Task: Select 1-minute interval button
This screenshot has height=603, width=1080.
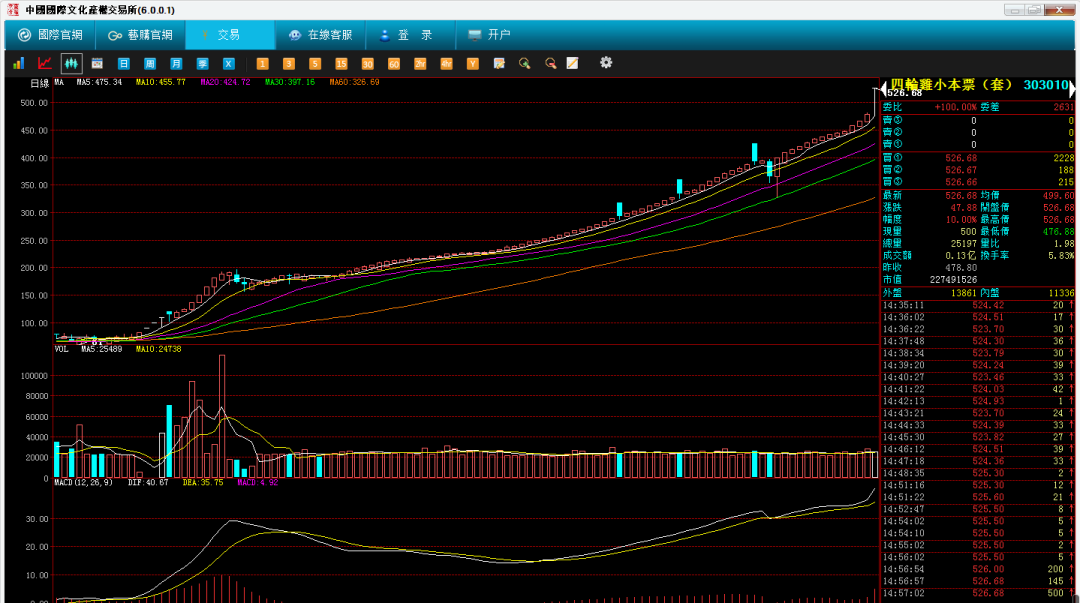Action: (x=262, y=63)
